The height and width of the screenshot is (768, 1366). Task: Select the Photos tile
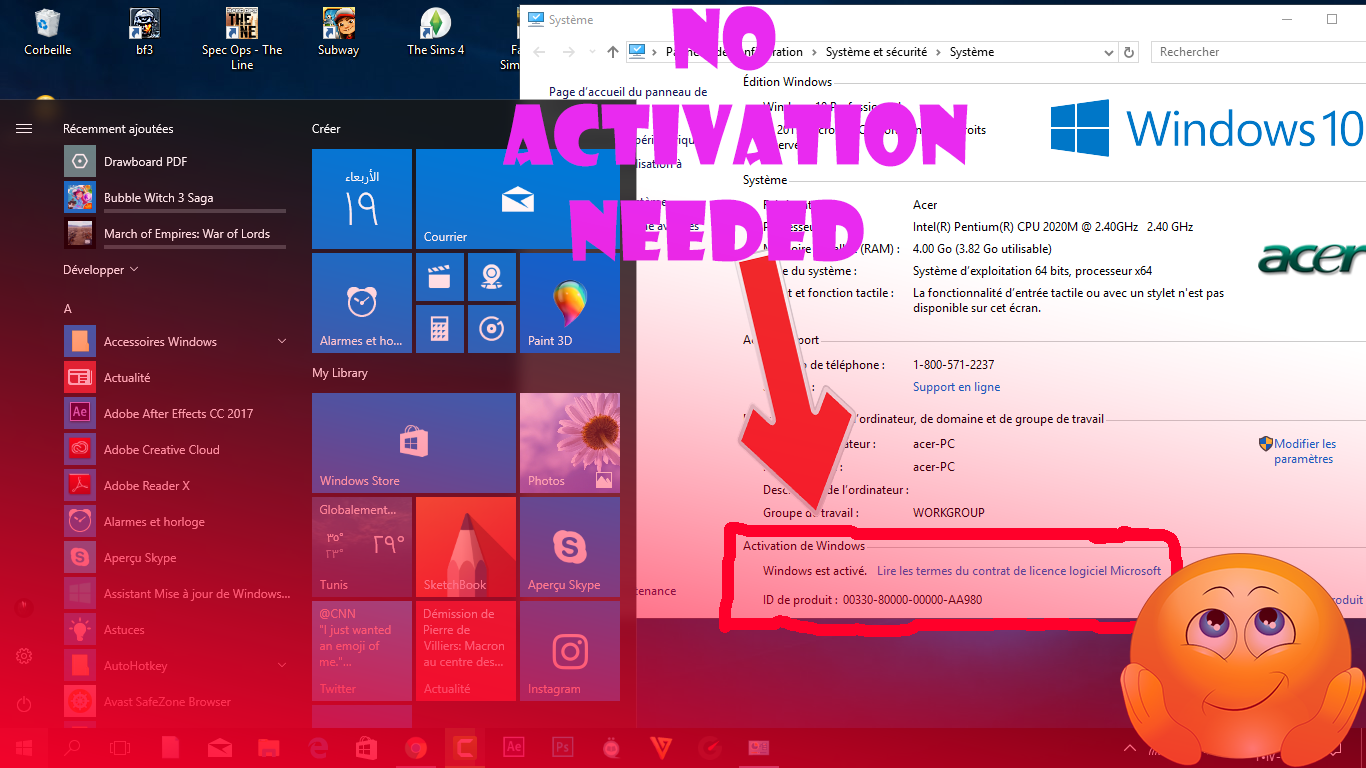click(x=570, y=440)
